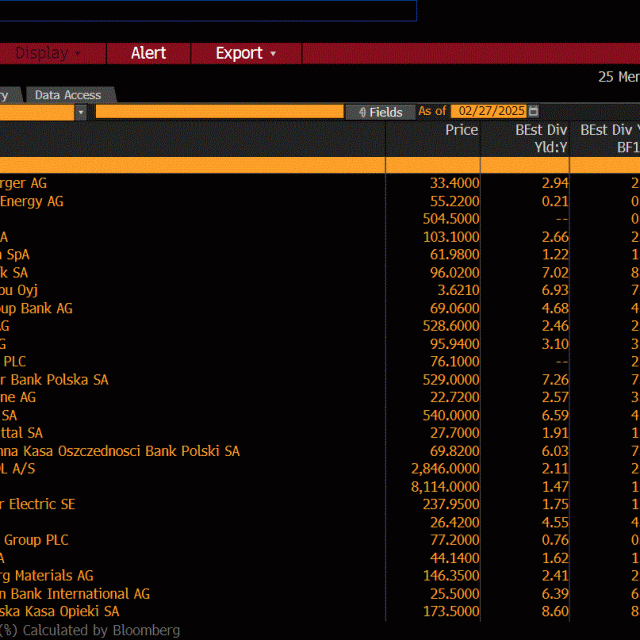Select price cell 529.0000

pos(451,379)
